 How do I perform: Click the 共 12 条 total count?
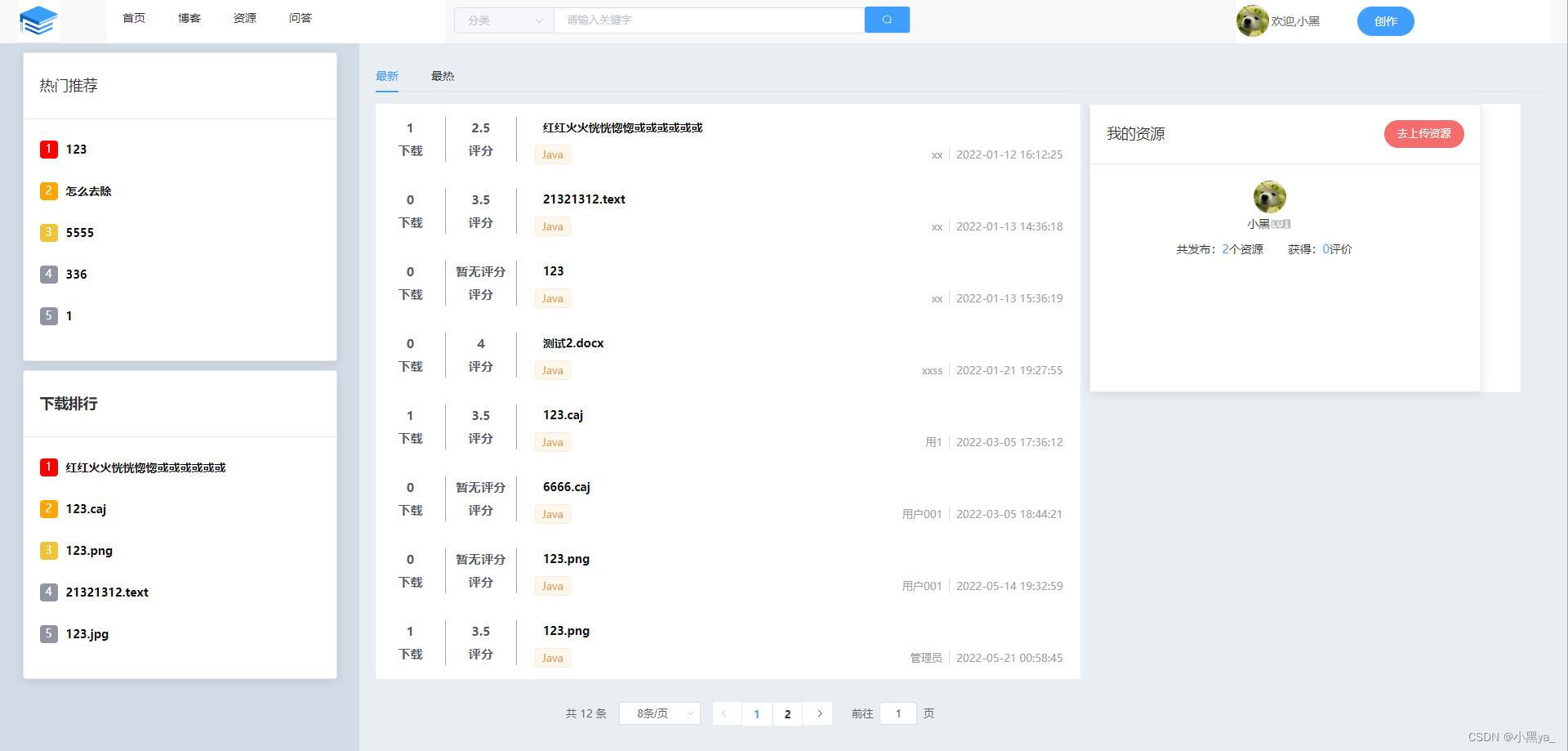[586, 713]
